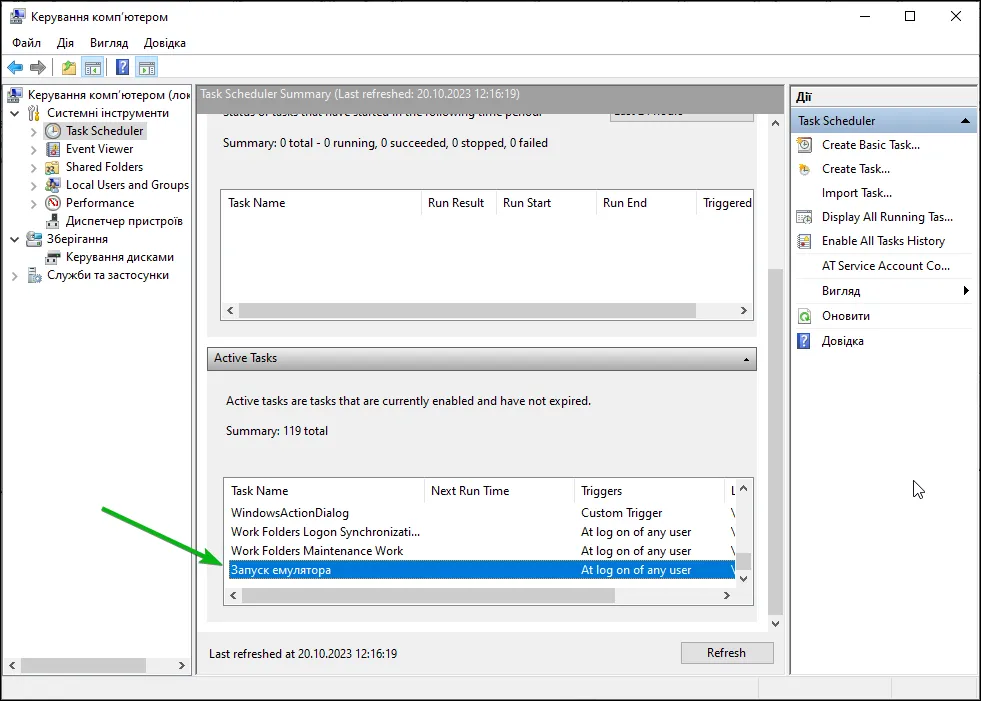
Task: Click the Run End column header
Action: click(x=646, y=203)
